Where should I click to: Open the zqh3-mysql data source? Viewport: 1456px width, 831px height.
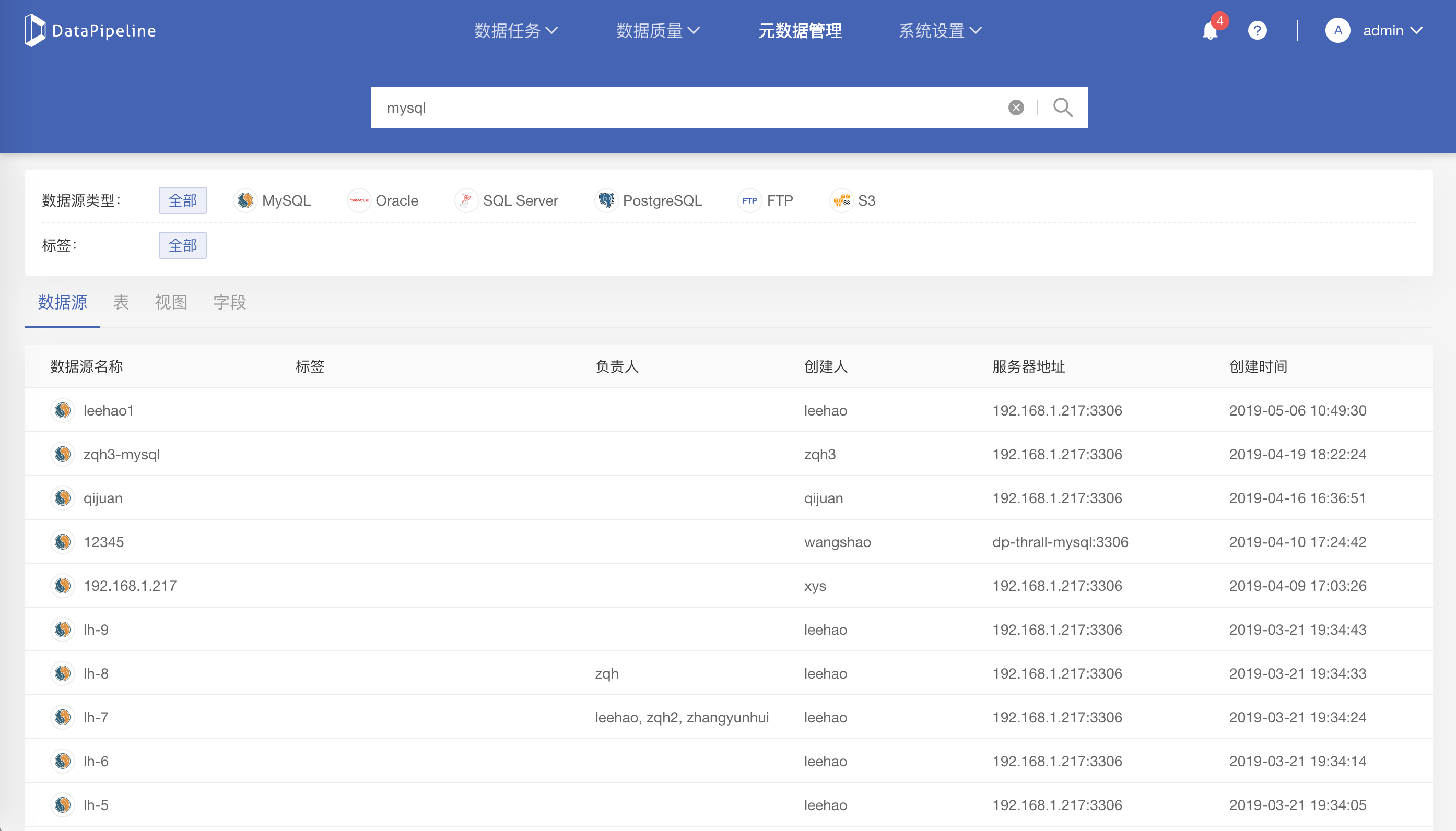pyautogui.click(x=122, y=454)
